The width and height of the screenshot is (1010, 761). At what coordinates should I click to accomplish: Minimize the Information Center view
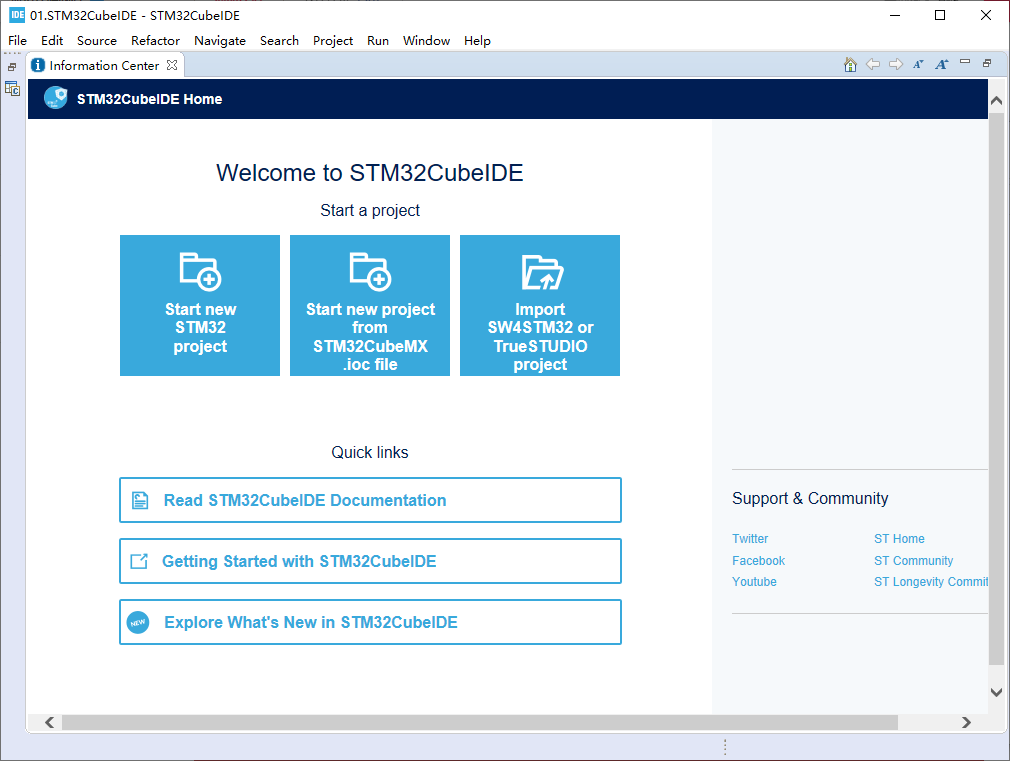[x=965, y=62]
